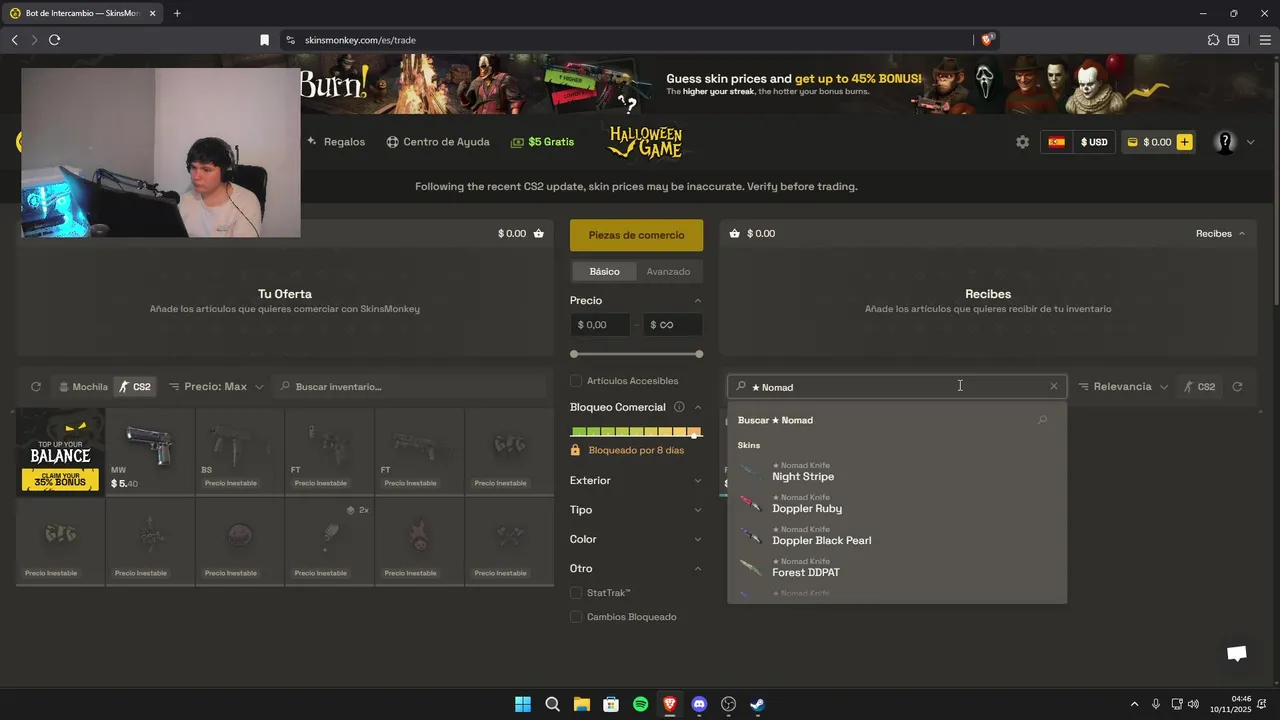1280x720 pixels.
Task: Select CS2 game filter in your inventory
Action: (x=134, y=387)
